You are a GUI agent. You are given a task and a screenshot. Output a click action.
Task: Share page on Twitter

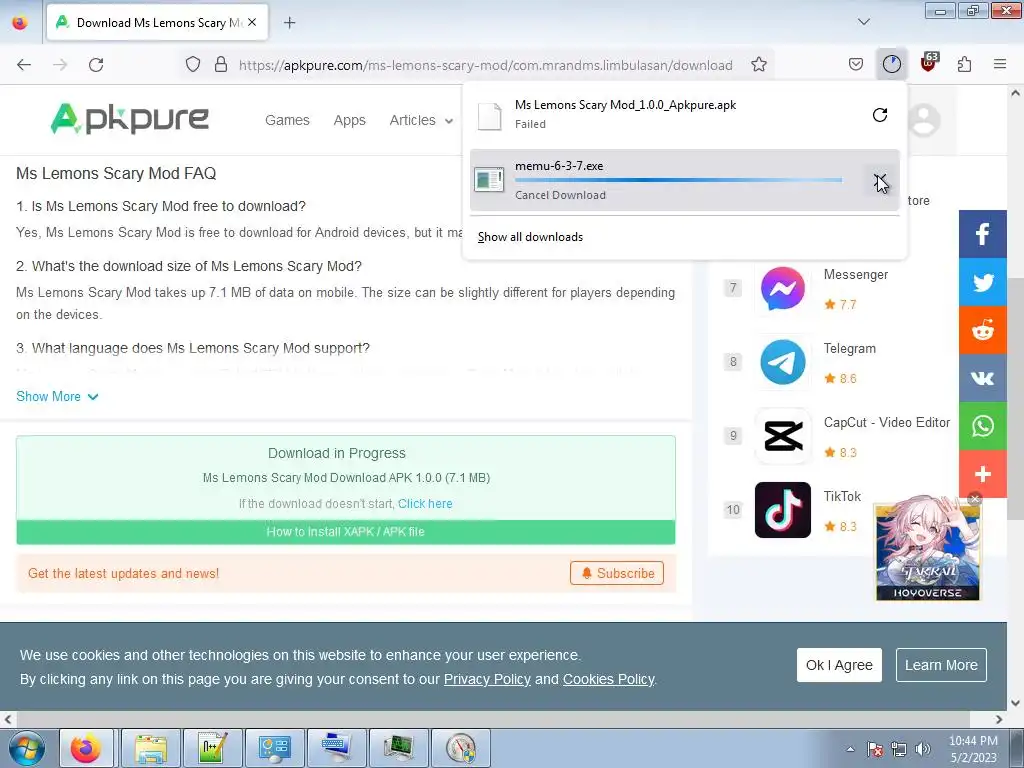982,282
